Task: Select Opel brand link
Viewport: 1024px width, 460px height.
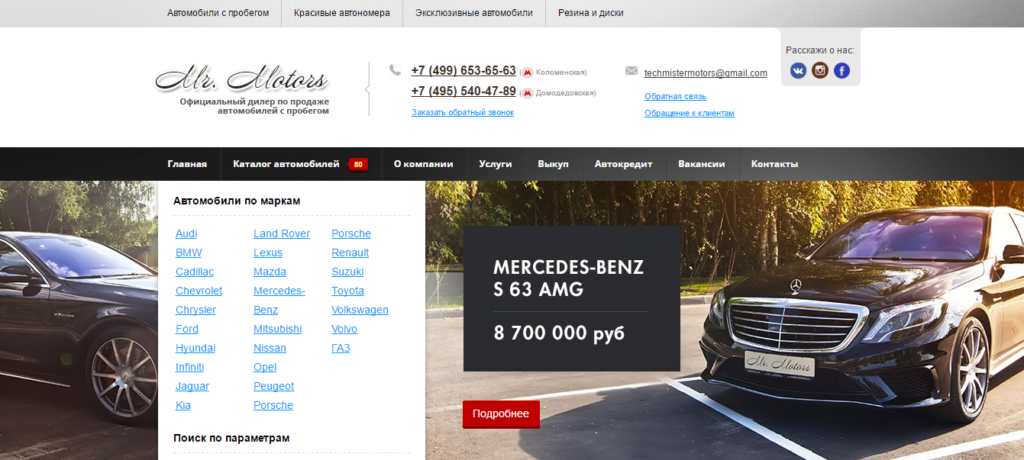Action: pos(265,367)
